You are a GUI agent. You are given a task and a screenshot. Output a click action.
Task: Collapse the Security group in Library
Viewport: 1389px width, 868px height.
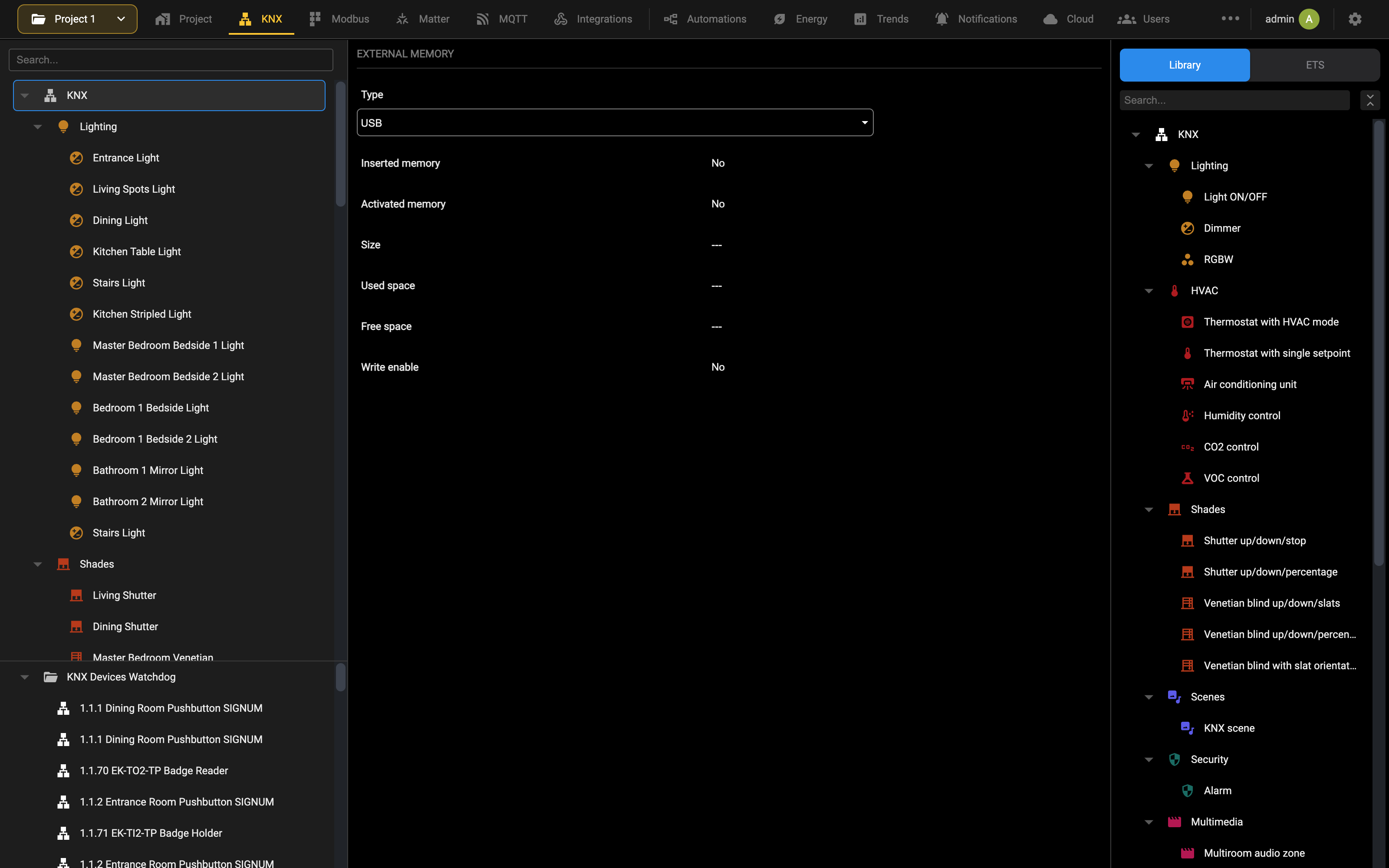(1149, 760)
